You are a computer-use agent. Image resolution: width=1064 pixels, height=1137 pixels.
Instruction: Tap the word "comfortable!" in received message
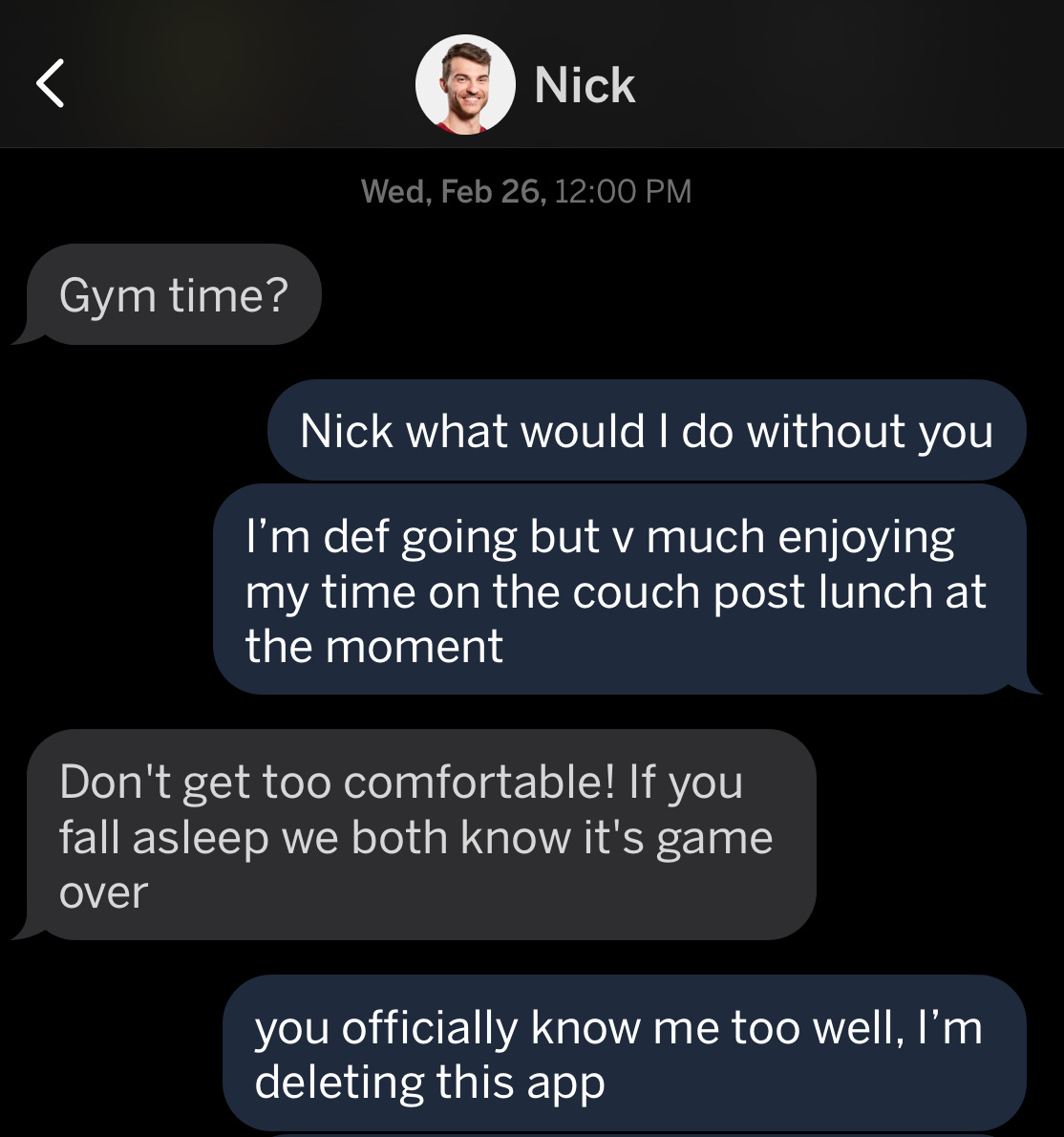pyautogui.click(x=479, y=782)
